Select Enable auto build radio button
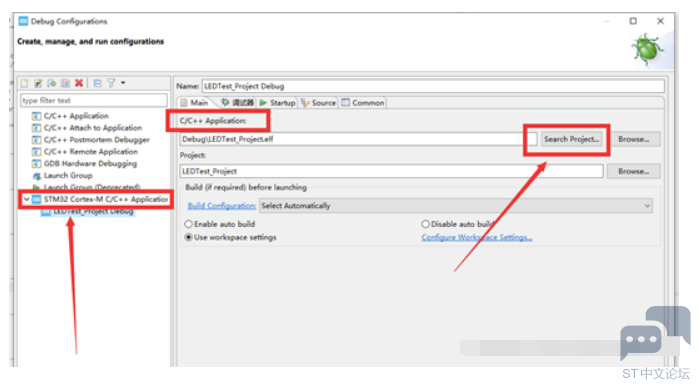Image resolution: width=699 pixels, height=389 pixels. (x=189, y=224)
